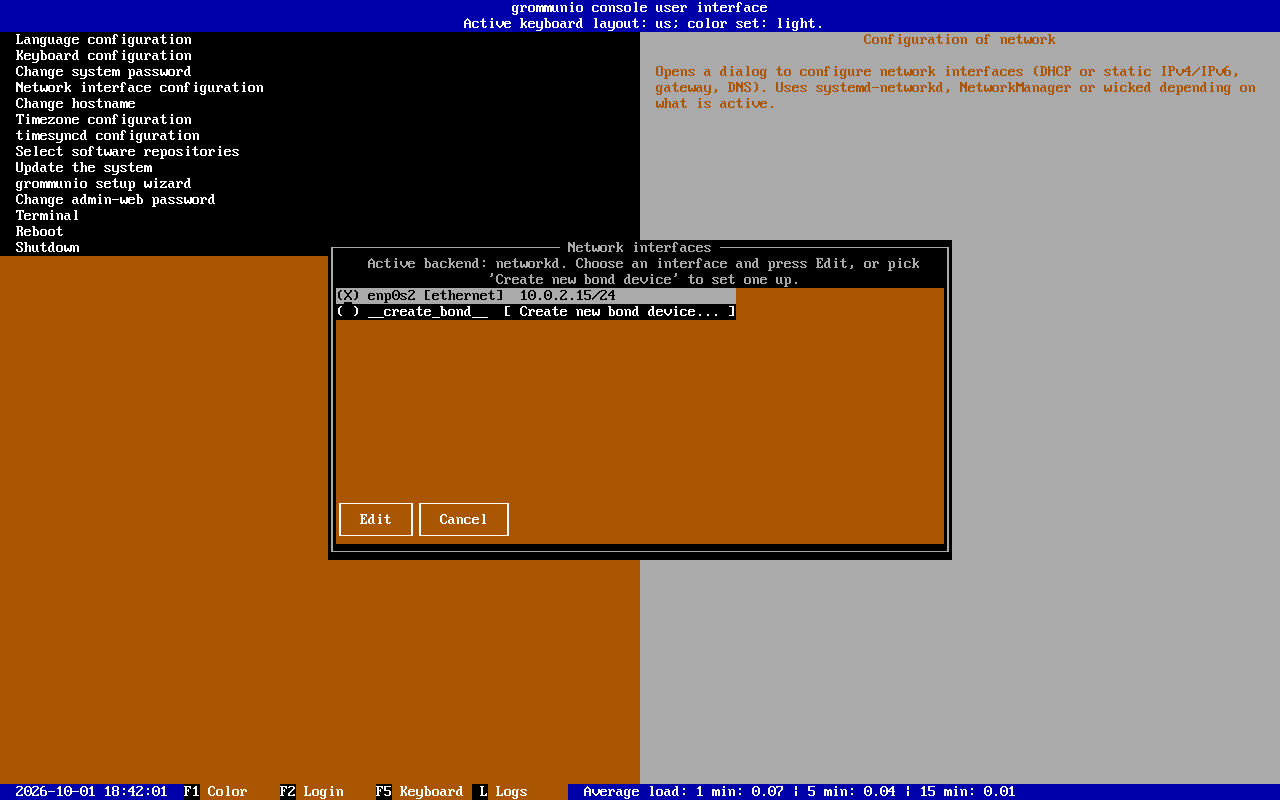The height and width of the screenshot is (800, 1280).
Task: Click the Configuration of network heading
Action: [x=960, y=40]
